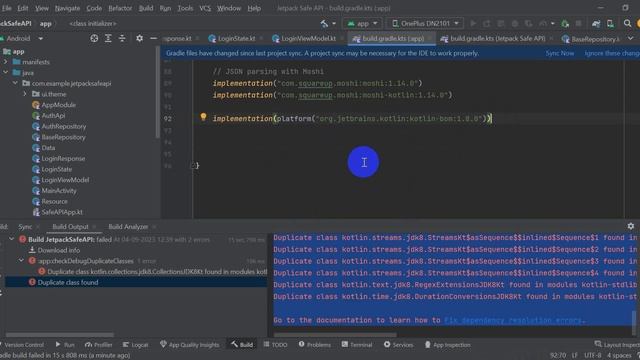Click the Expand All icon in Project panel

click(108, 38)
